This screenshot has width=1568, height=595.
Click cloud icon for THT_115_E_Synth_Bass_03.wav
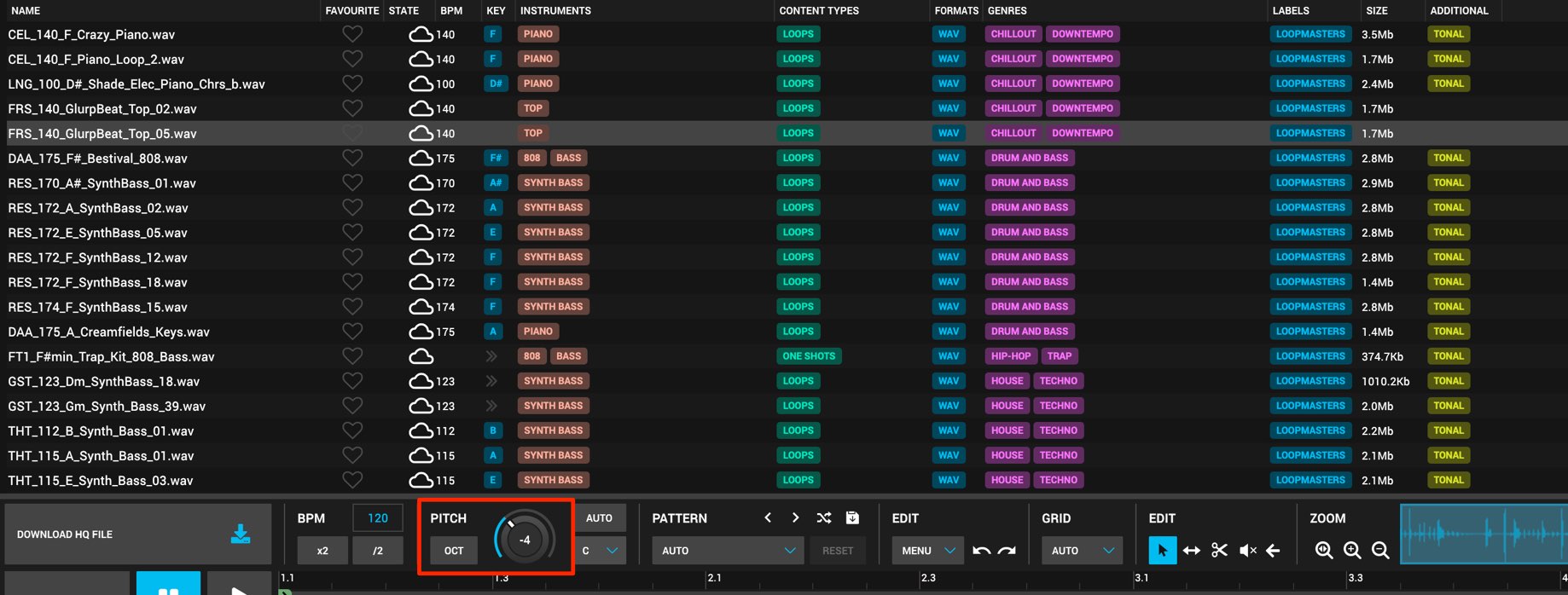[421, 480]
